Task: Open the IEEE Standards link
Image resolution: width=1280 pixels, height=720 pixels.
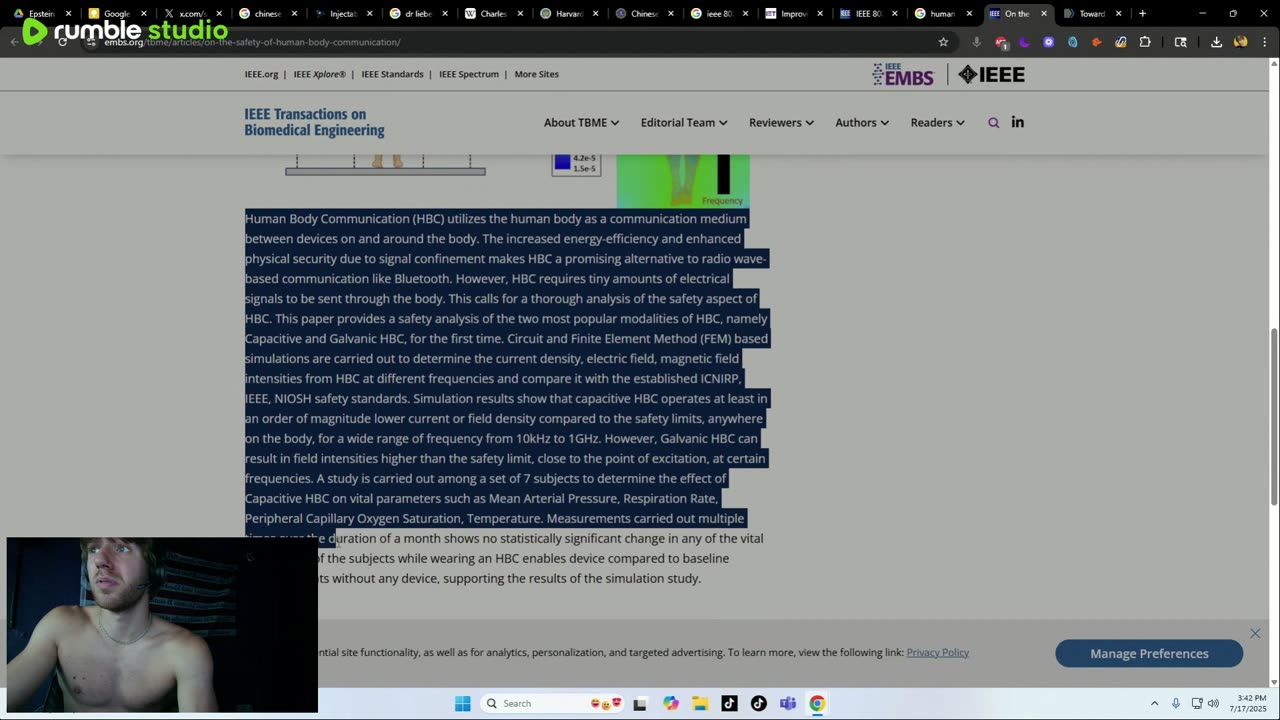Action: pos(392,74)
